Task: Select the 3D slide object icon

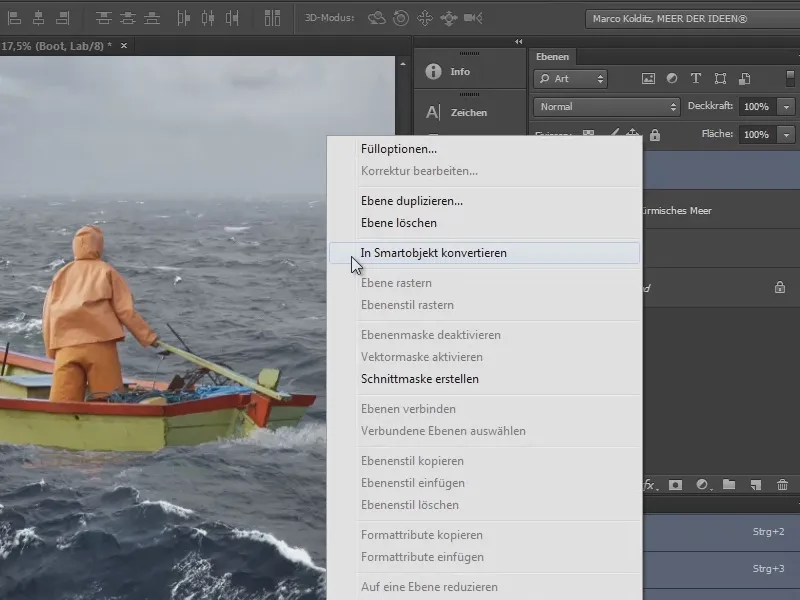Action: click(449, 18)
